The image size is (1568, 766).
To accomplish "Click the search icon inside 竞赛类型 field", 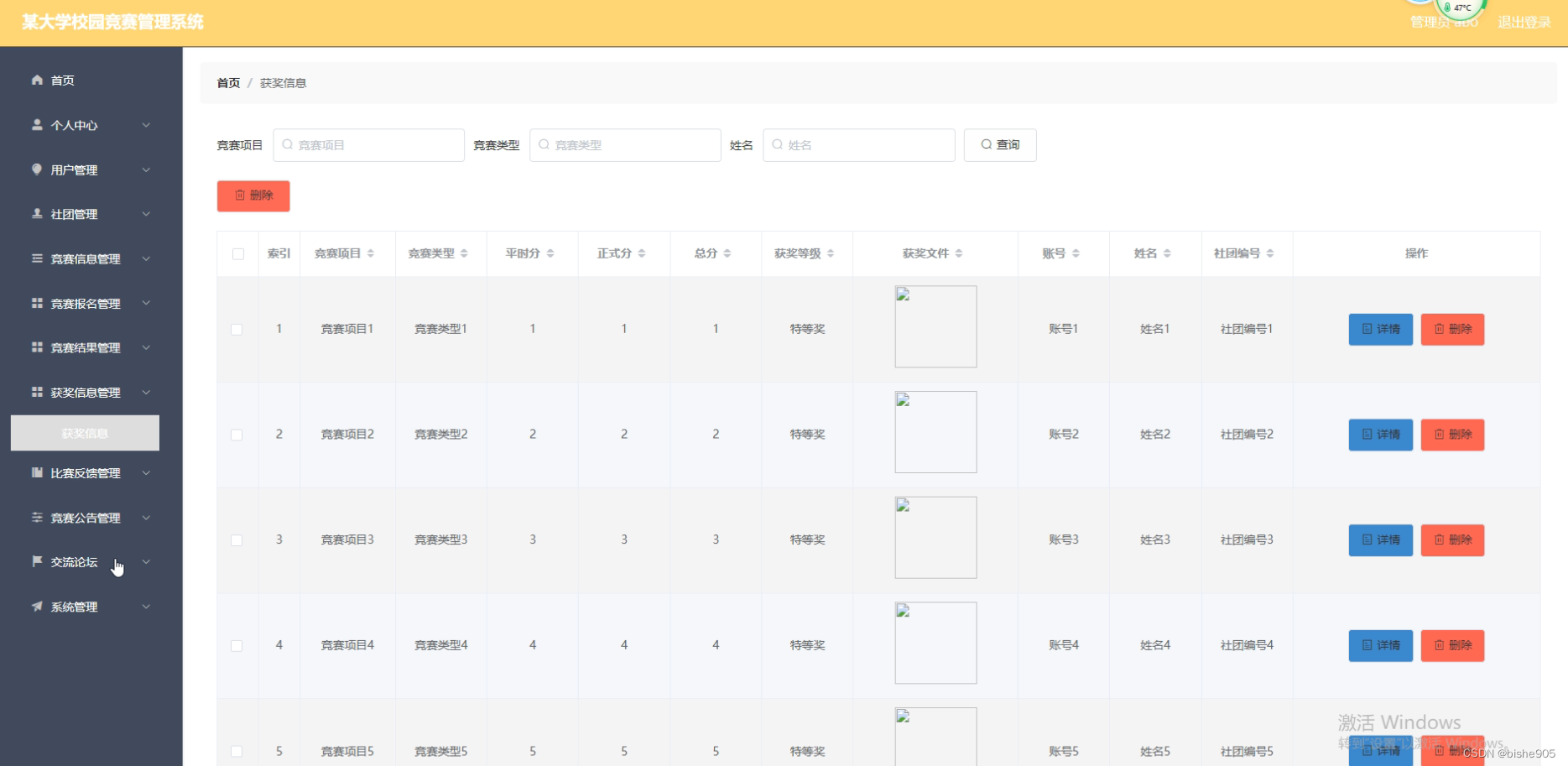I will coord(544,144).
